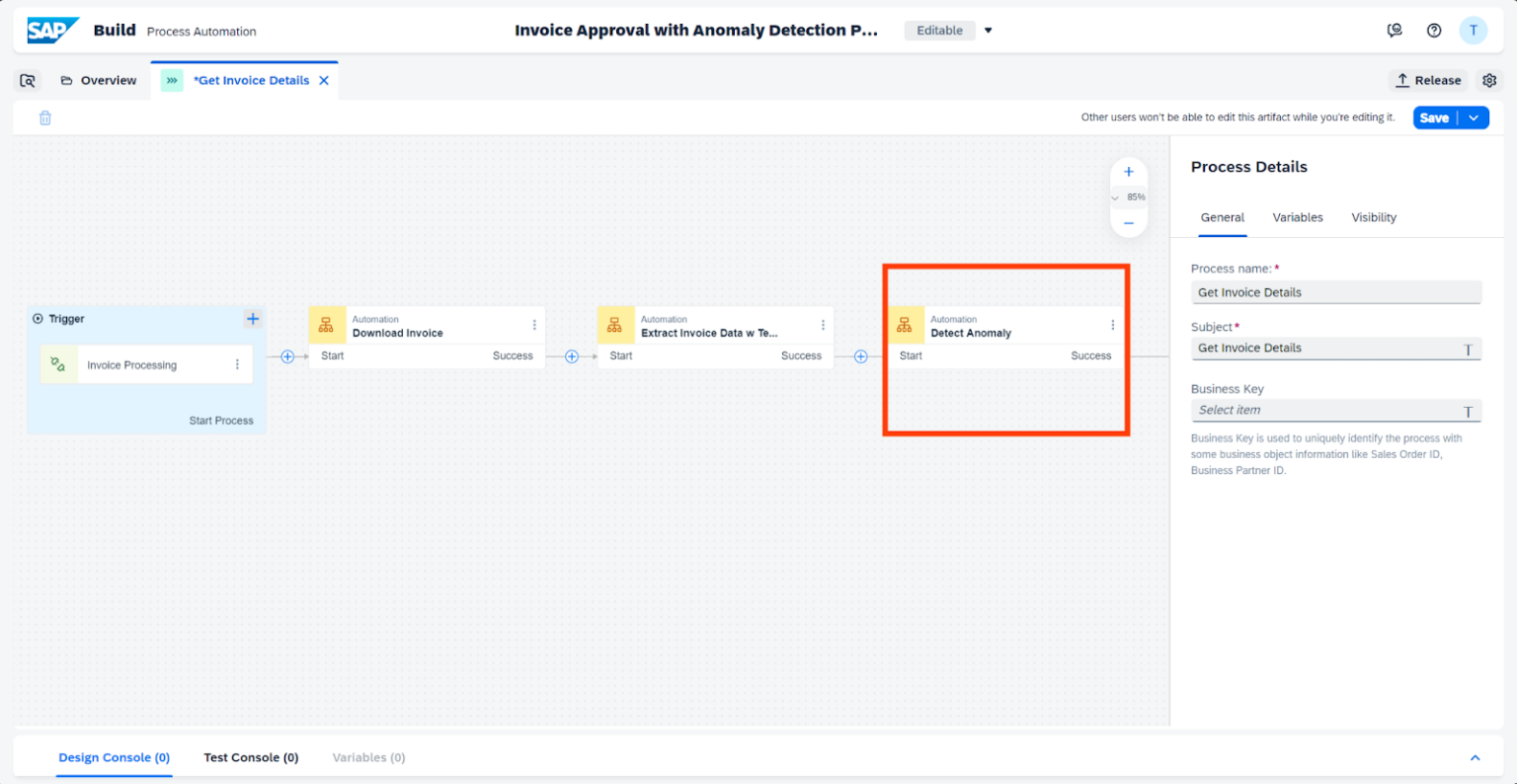
Task: Click the SAP logo
Action: (x=52, y=30)
